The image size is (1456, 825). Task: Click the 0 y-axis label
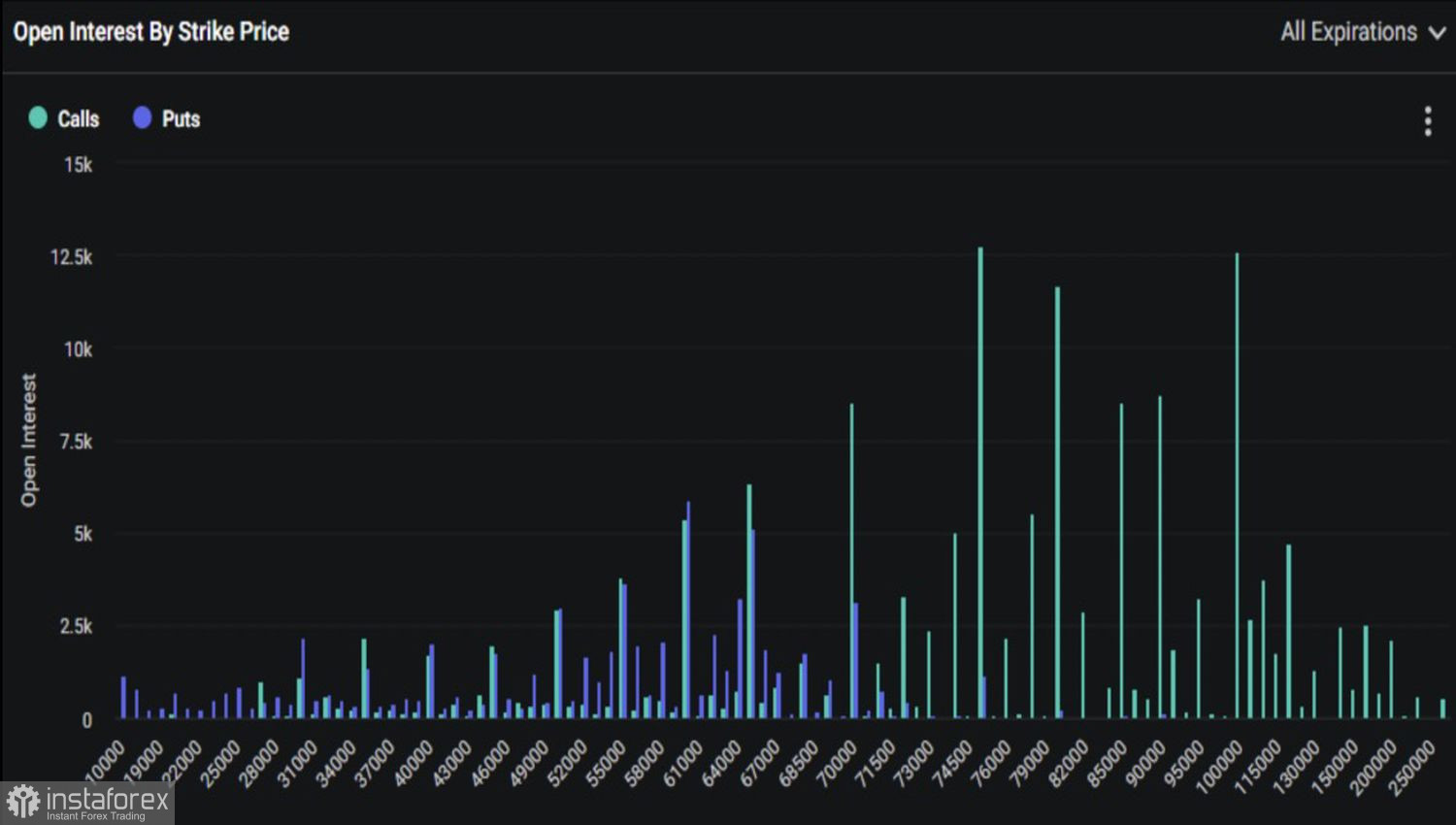pos(86,720)
